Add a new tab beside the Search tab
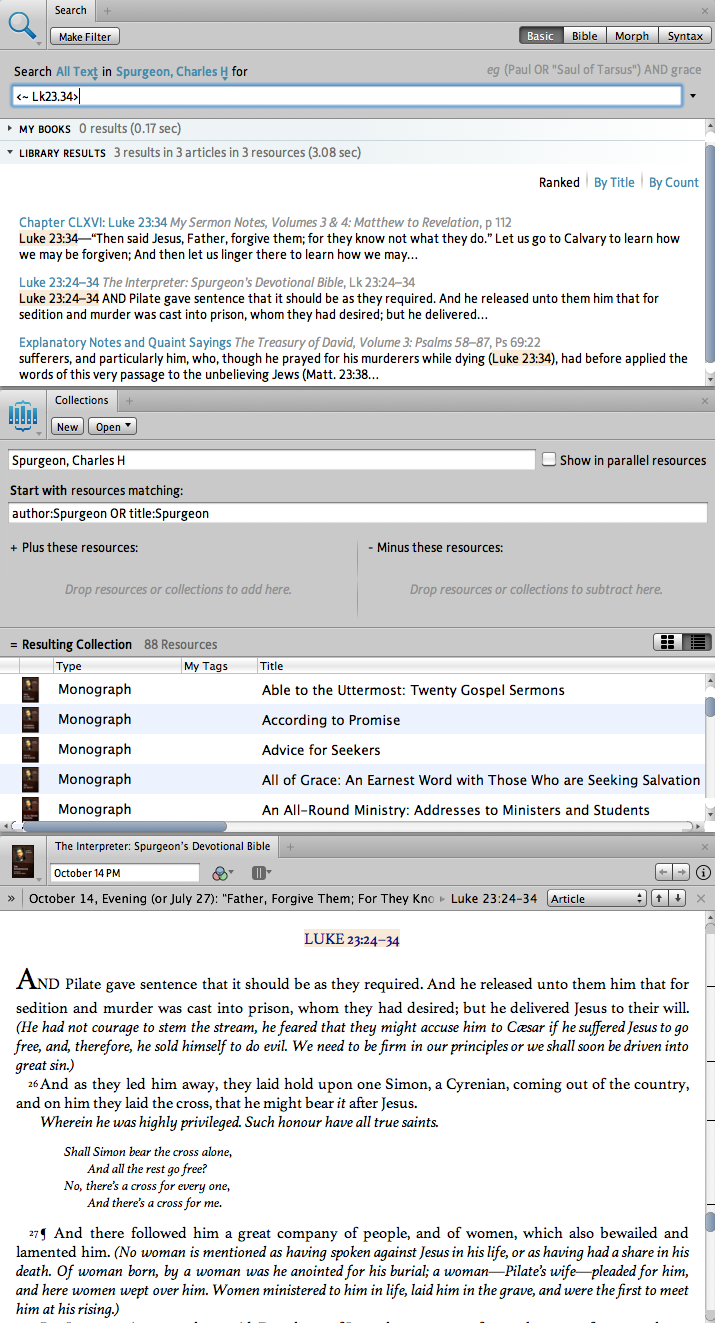 [x=108, y=10]
